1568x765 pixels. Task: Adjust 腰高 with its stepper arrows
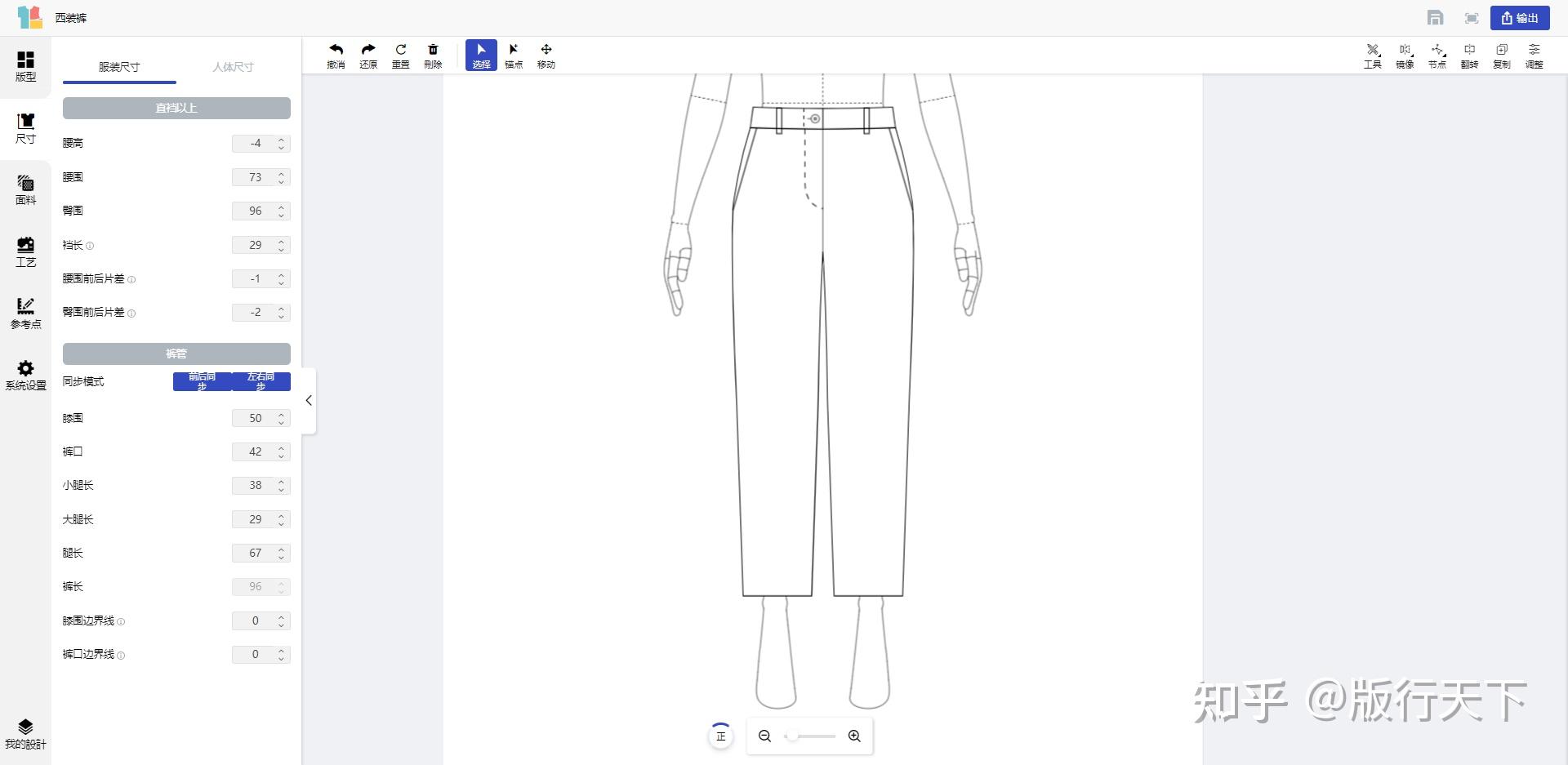coord(282,144)
